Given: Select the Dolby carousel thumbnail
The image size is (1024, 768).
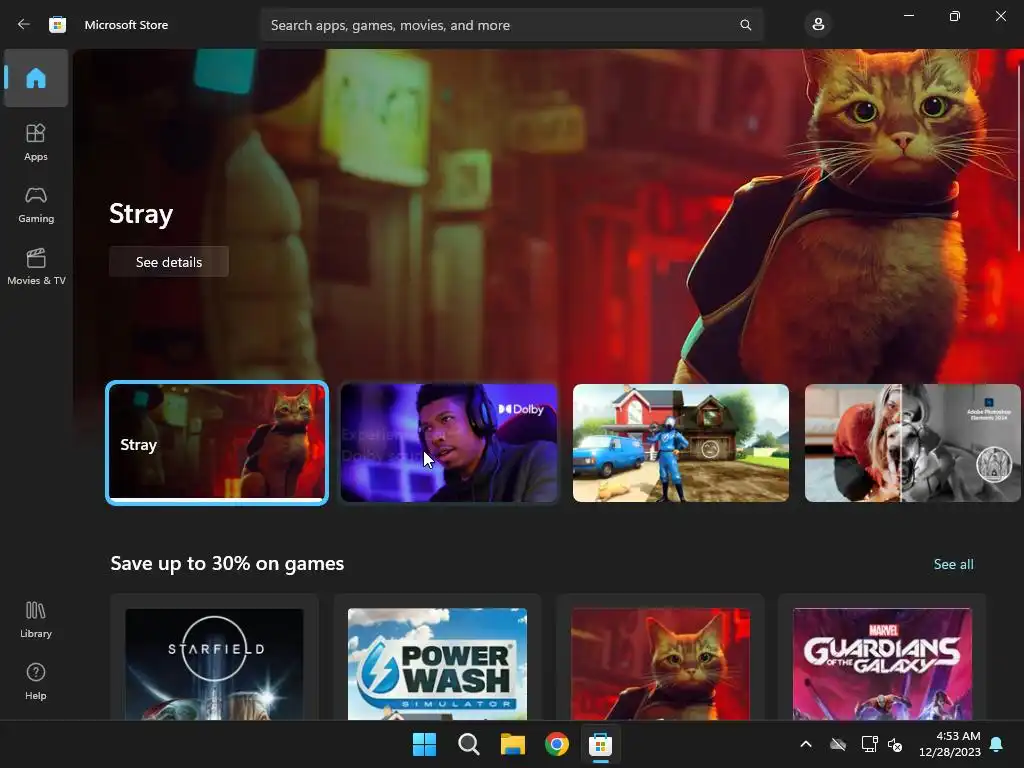Looking at the screenshot, I should pyautogui.click(x=449, y=443).
